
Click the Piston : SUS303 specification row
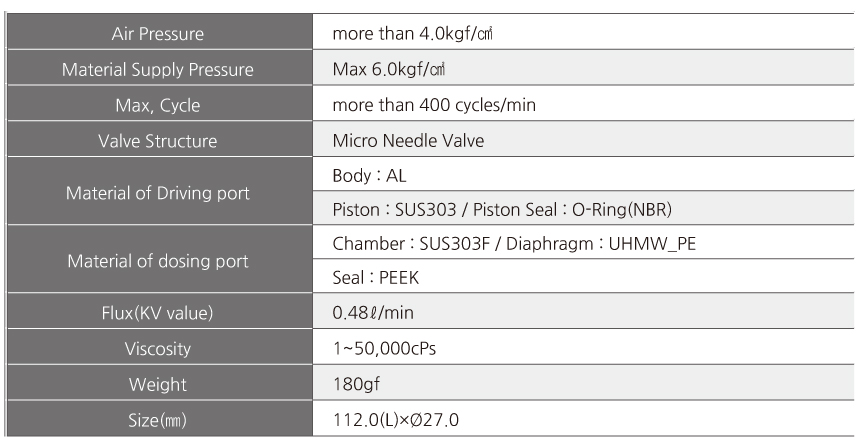(x=583, y=208)
